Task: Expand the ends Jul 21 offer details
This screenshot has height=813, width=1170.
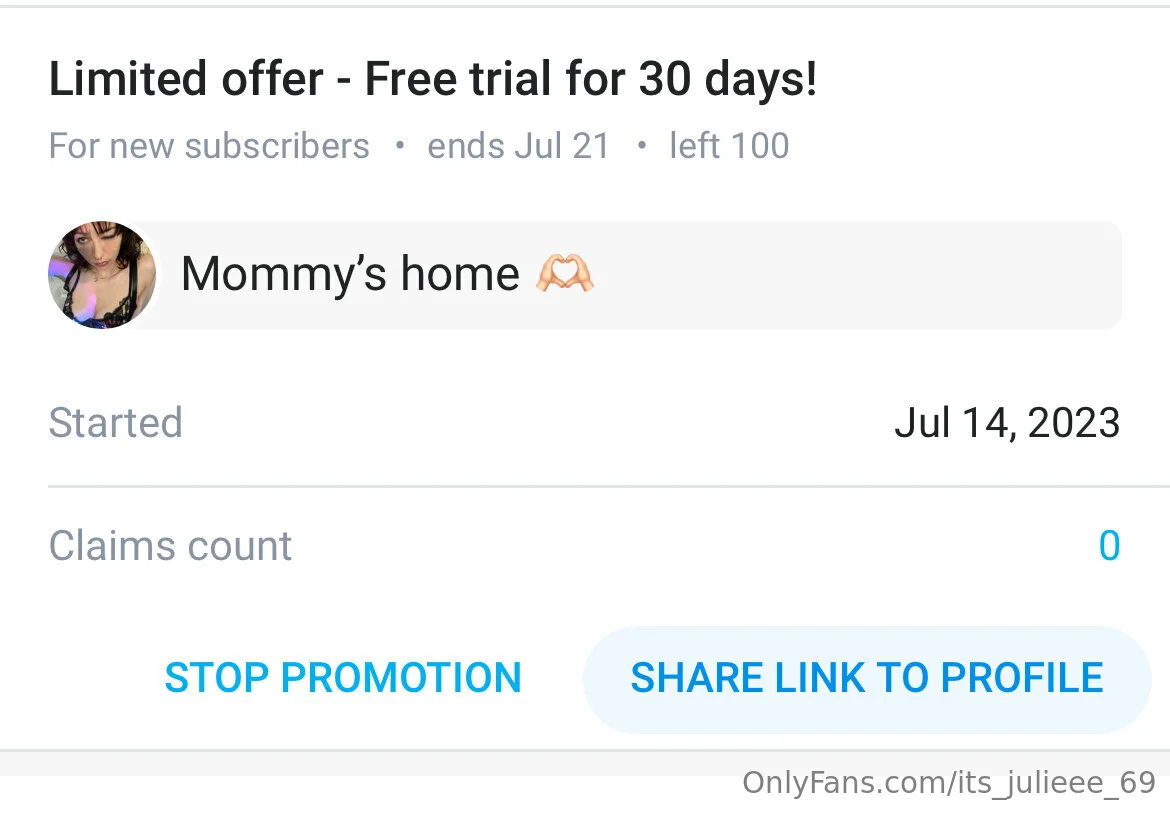Action: 518,146
